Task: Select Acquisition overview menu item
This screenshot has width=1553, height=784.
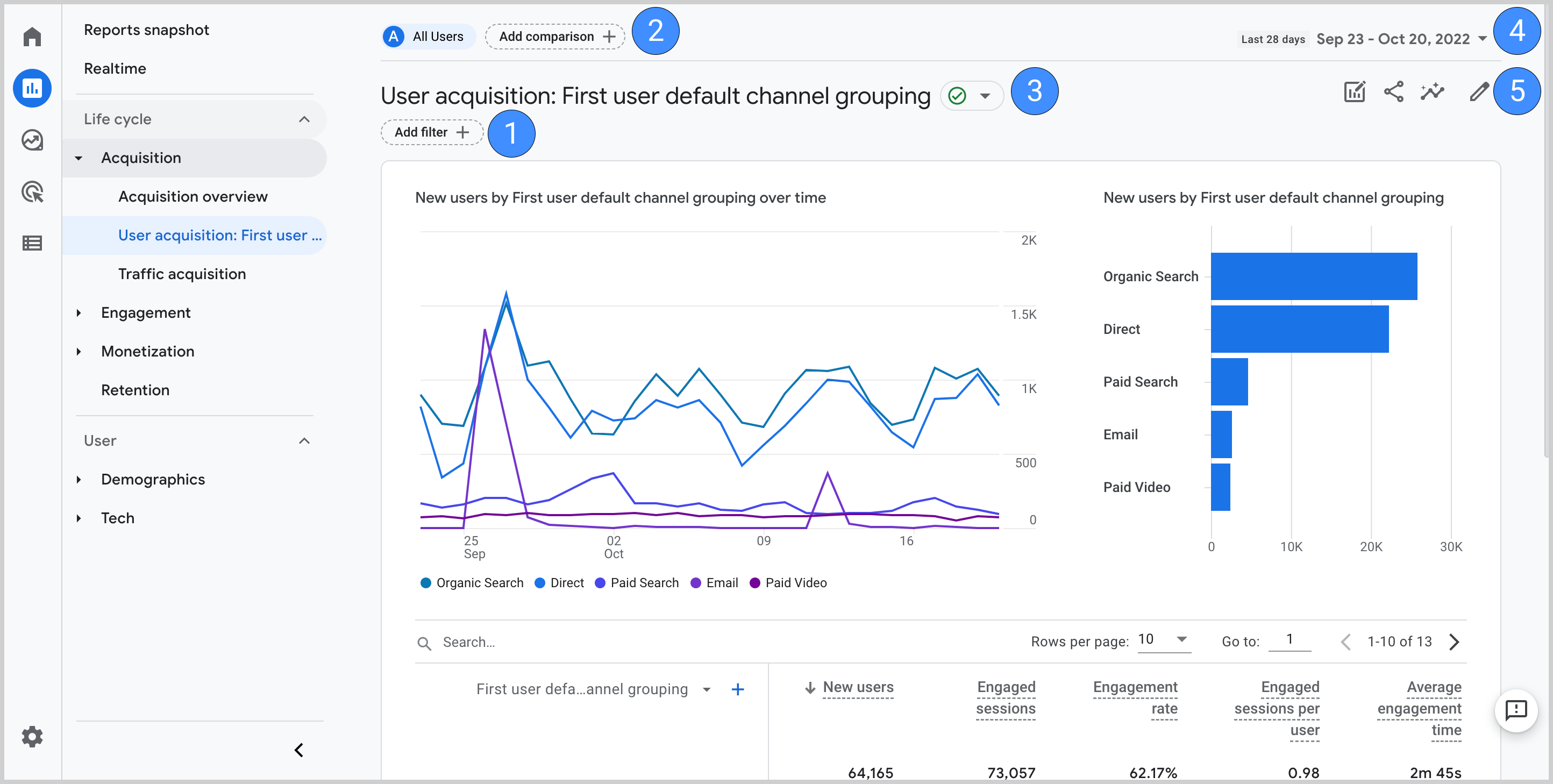Action: tap(193, 195)
